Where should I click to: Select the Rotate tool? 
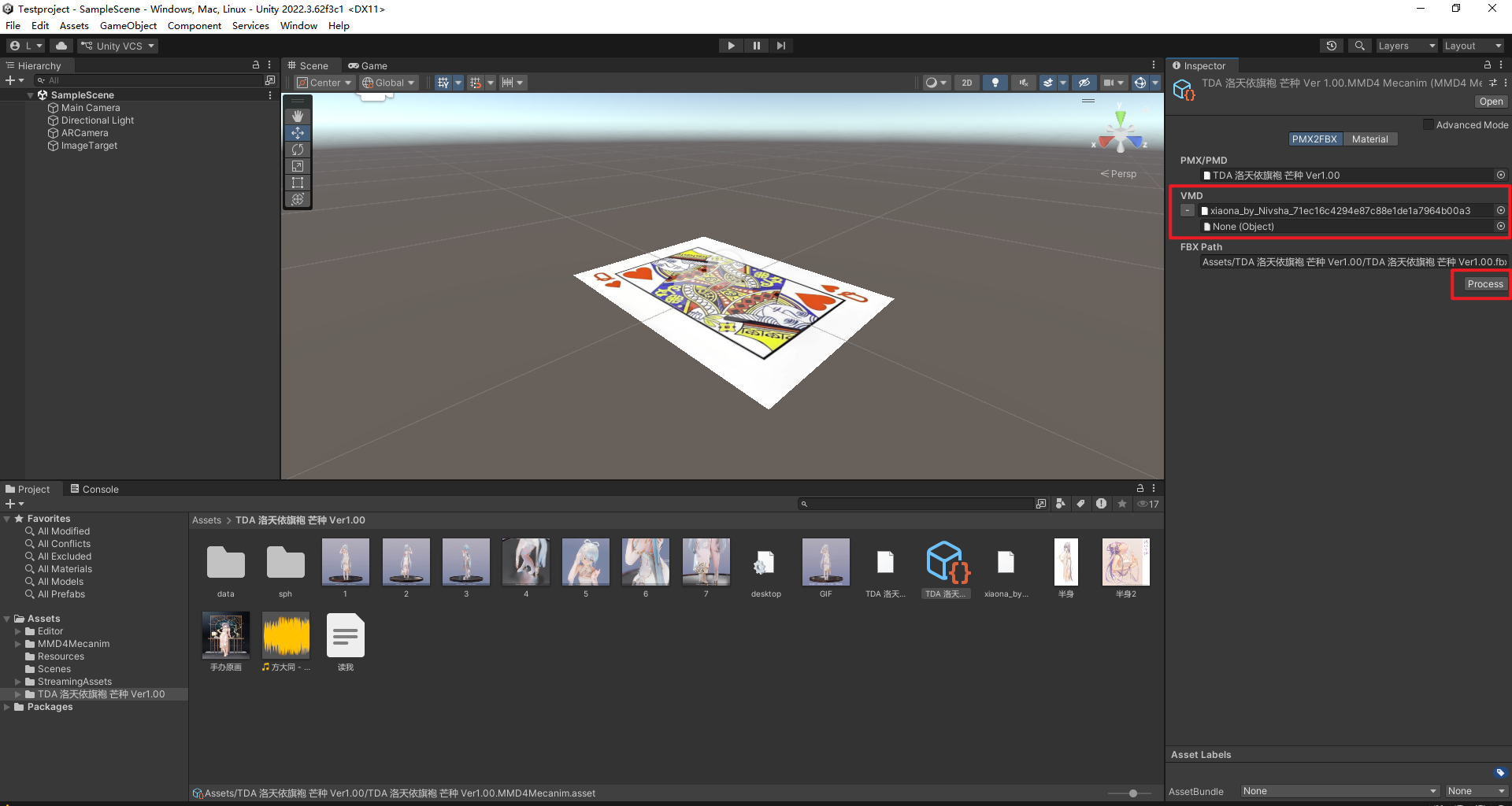click(x=298, y=150)
